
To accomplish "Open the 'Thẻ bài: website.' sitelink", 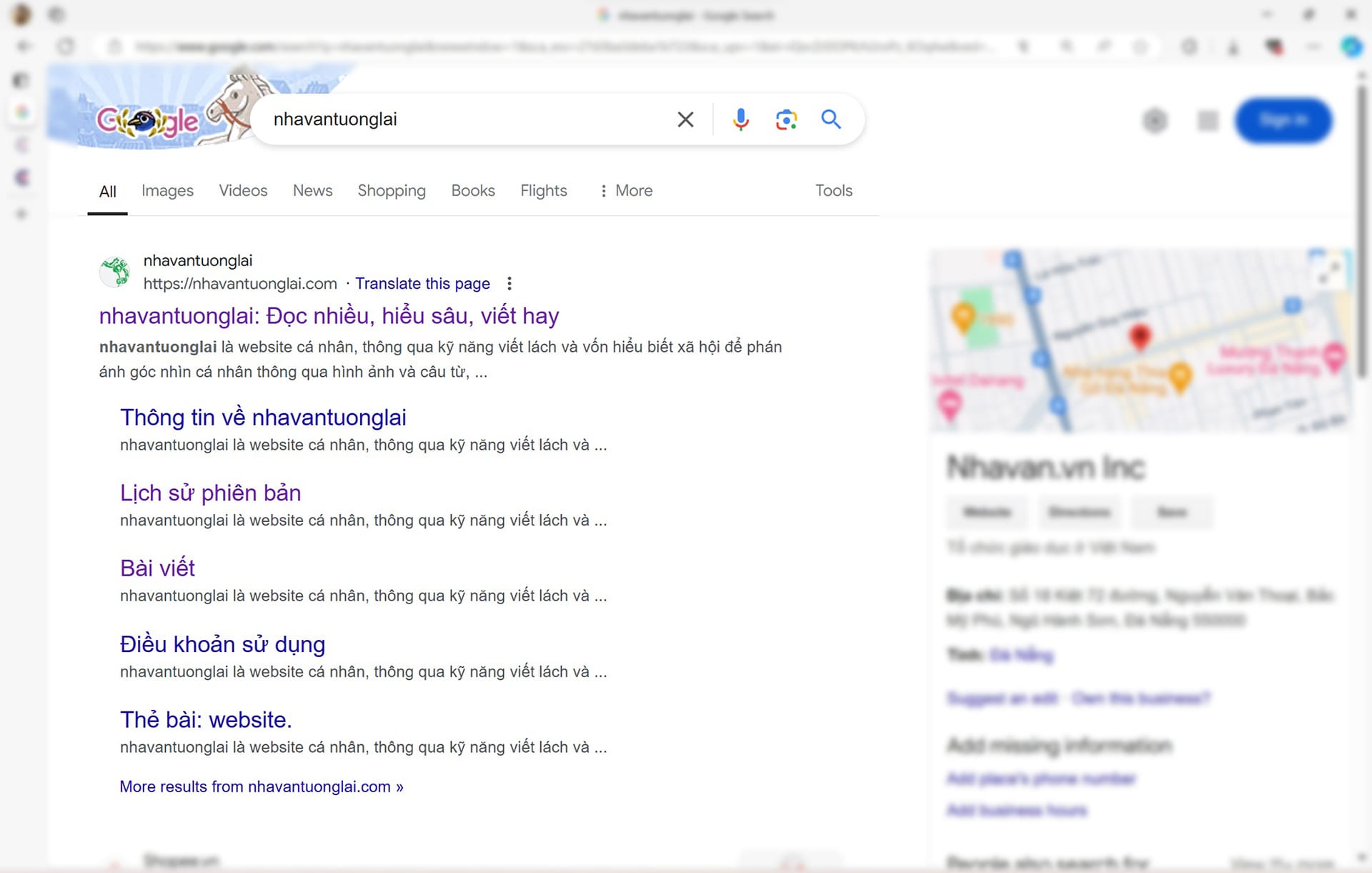I will (206, 719).
